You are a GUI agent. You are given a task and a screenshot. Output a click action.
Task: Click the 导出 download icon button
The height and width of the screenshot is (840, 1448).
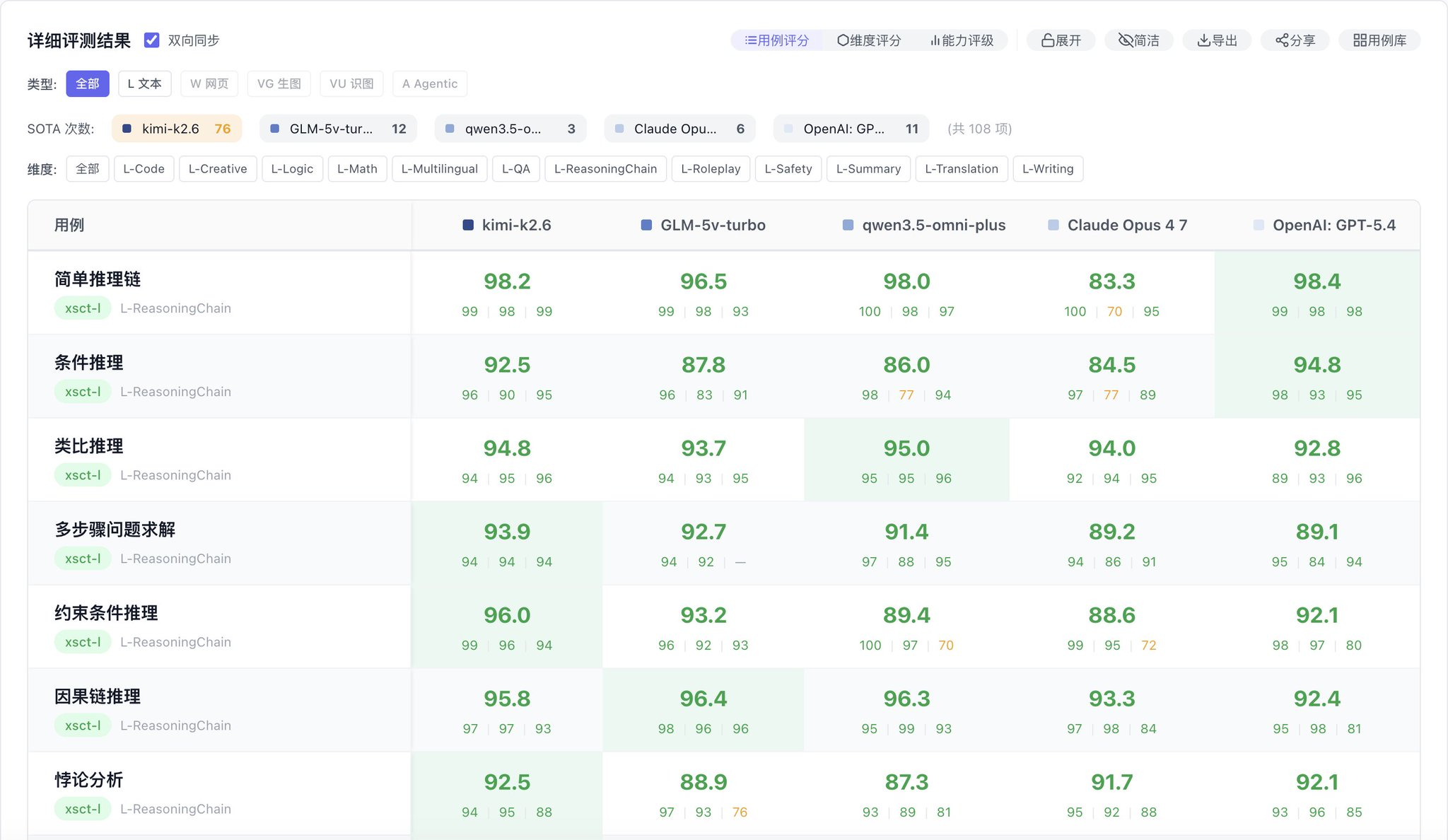pyautogui.click(x=1216, y=40)
